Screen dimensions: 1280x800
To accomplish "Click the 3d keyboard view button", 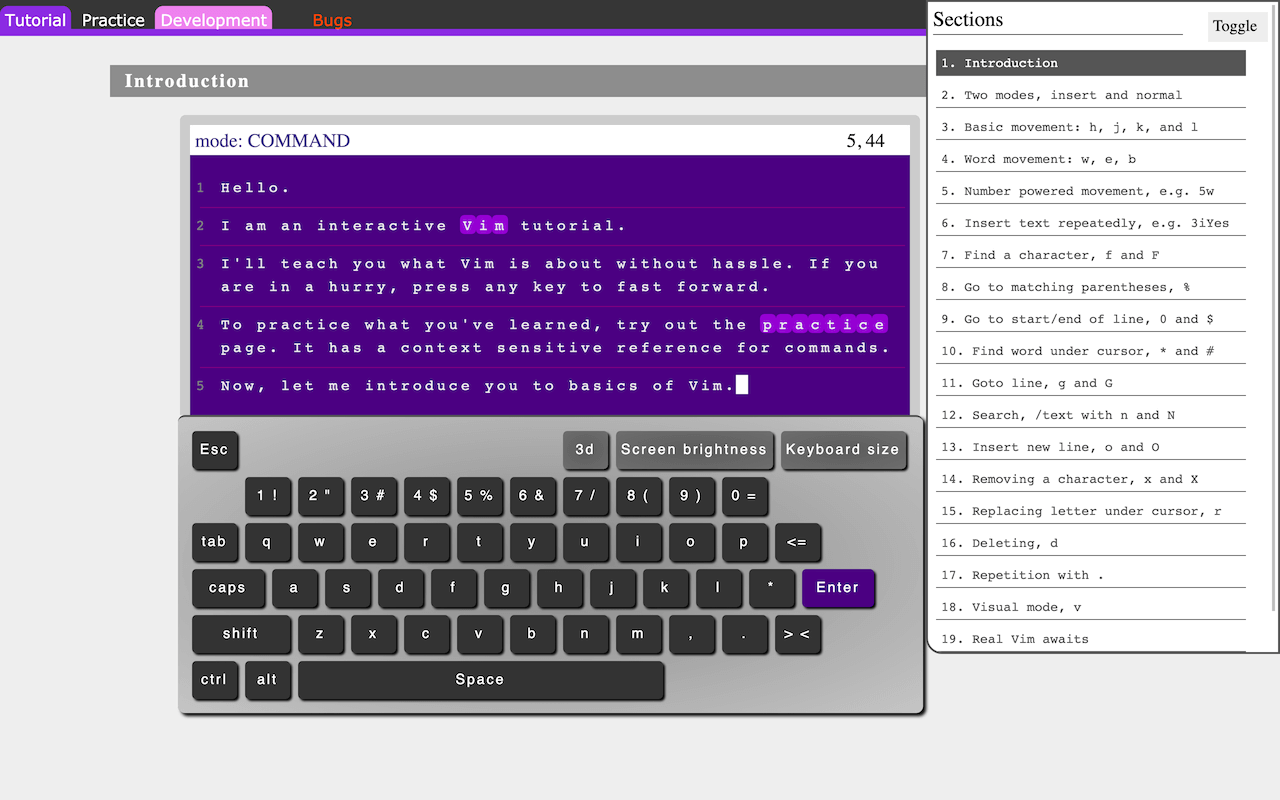I will 585,450.
